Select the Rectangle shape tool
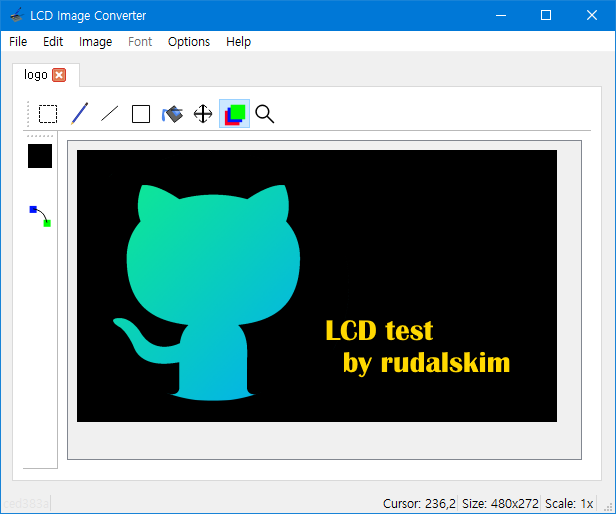The height and width of the screenshot is (514, 616). 141,114
